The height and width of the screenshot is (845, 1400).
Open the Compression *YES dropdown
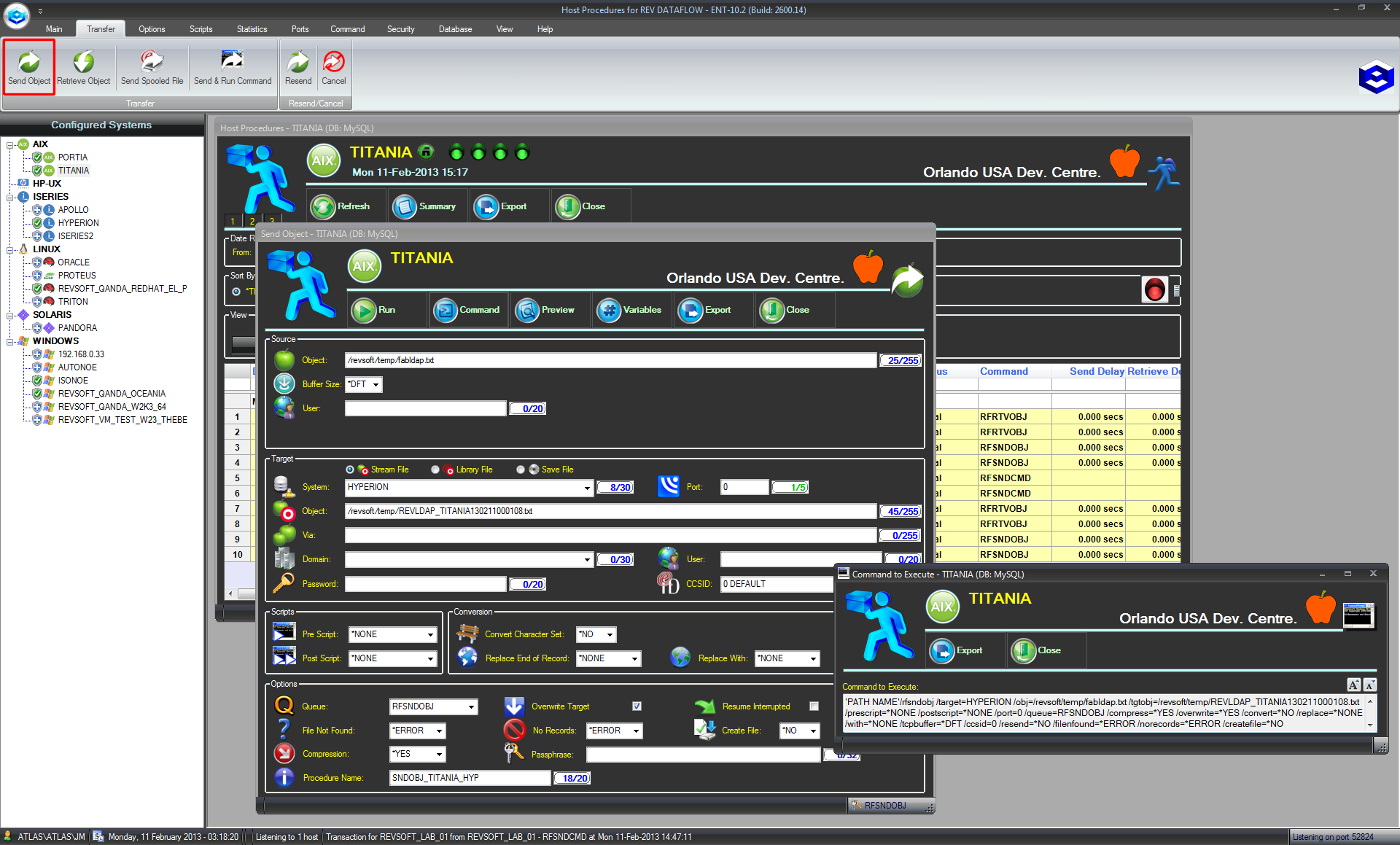click(439, 755)
